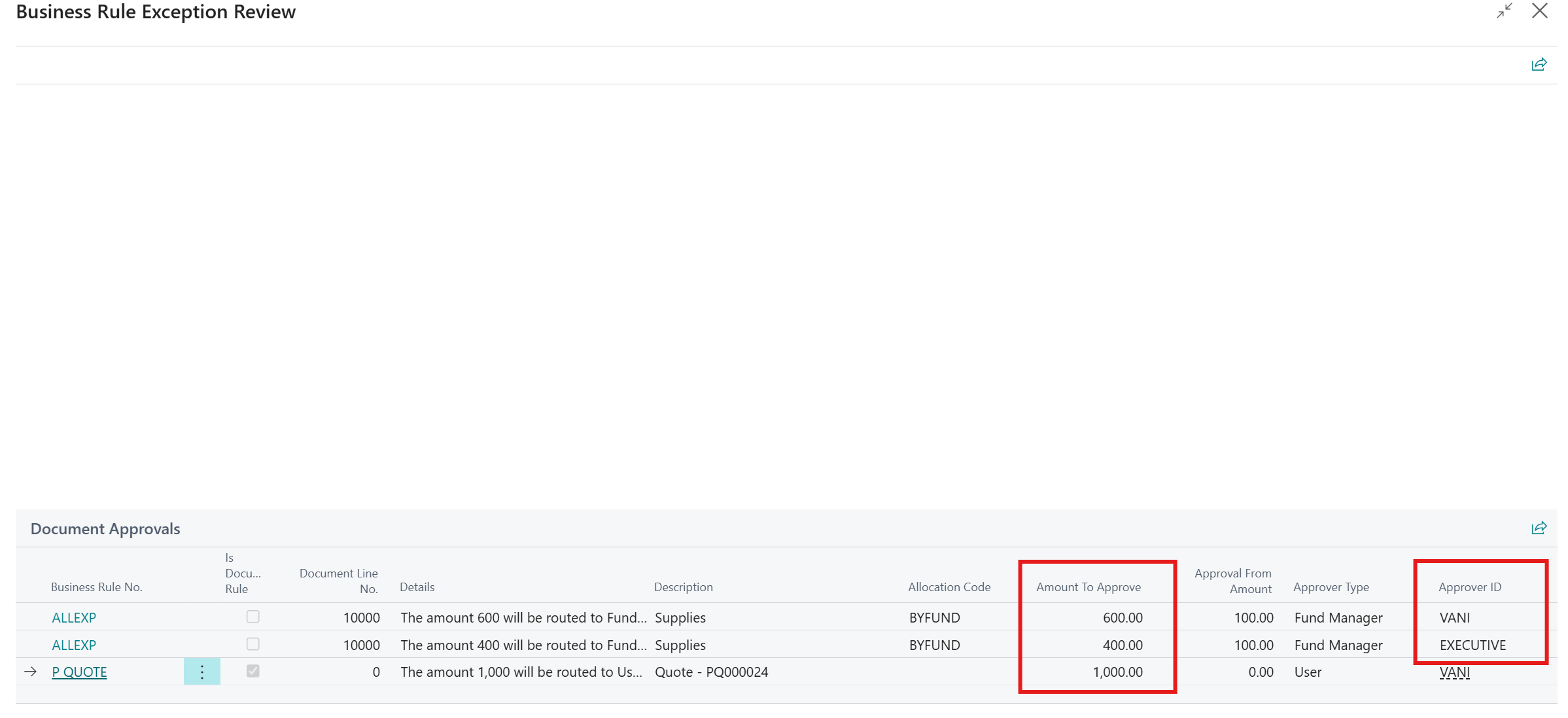
Task: Click the share icon in the top toolbar
Action: [1539, 64]
